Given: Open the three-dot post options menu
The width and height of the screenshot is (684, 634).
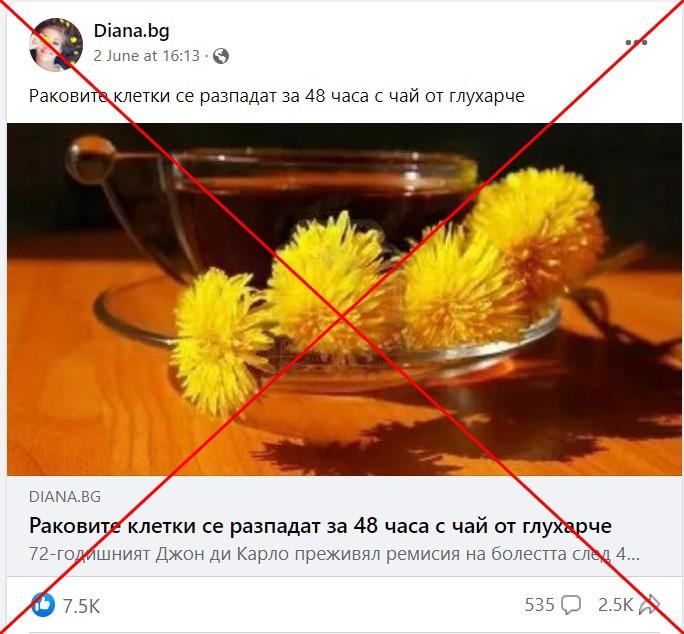Looking at the screenshot, I should click(x=636, y=43).
